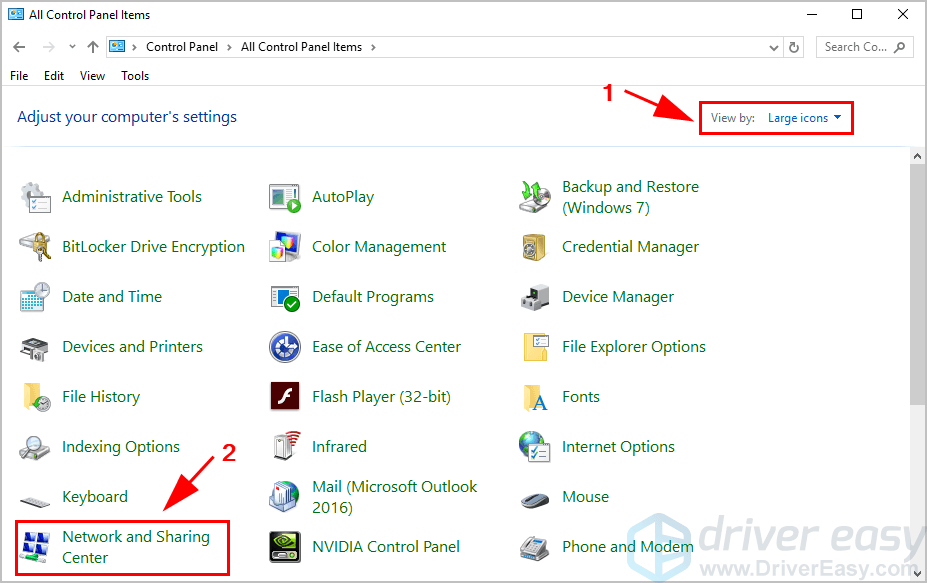927x583 pixels.
Task: Click the AutoPlay icon
Action: 285,197
